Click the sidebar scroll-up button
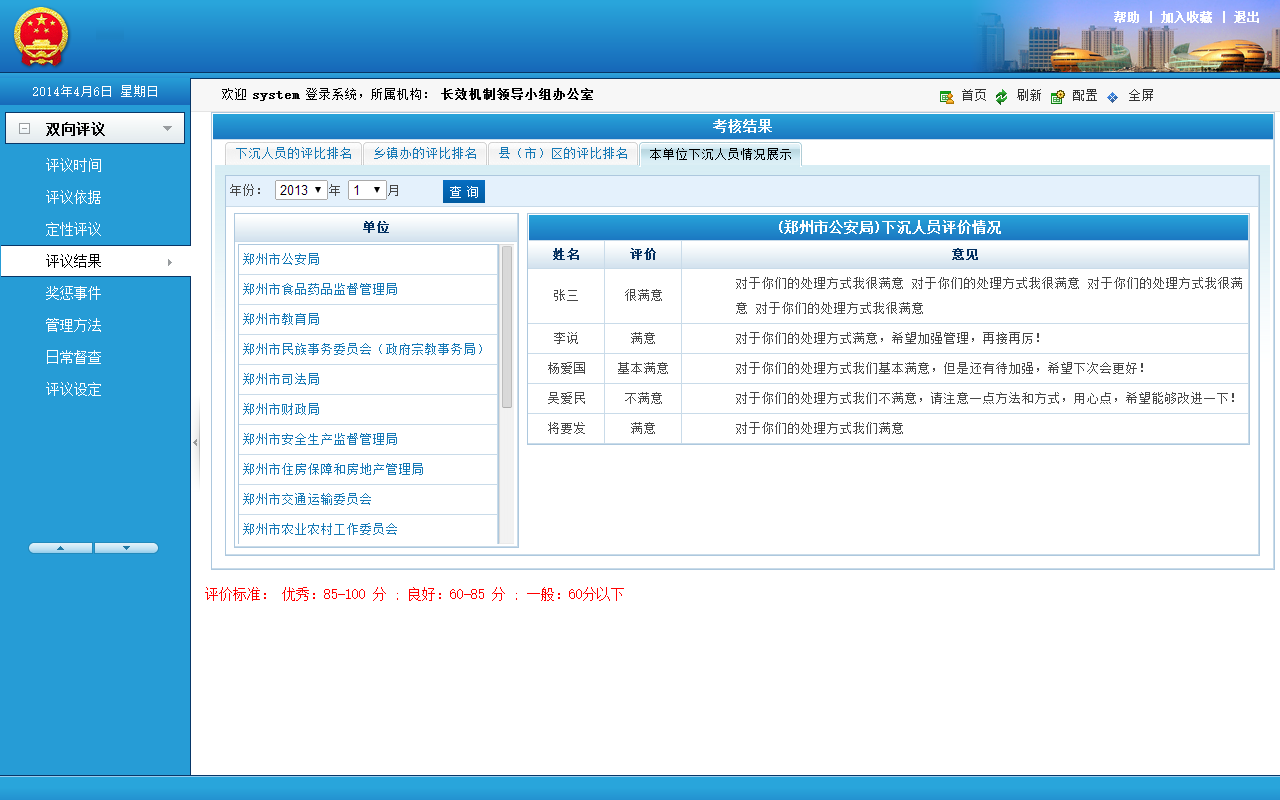This screenshot has width=1280, height=800. coord(61,548)
